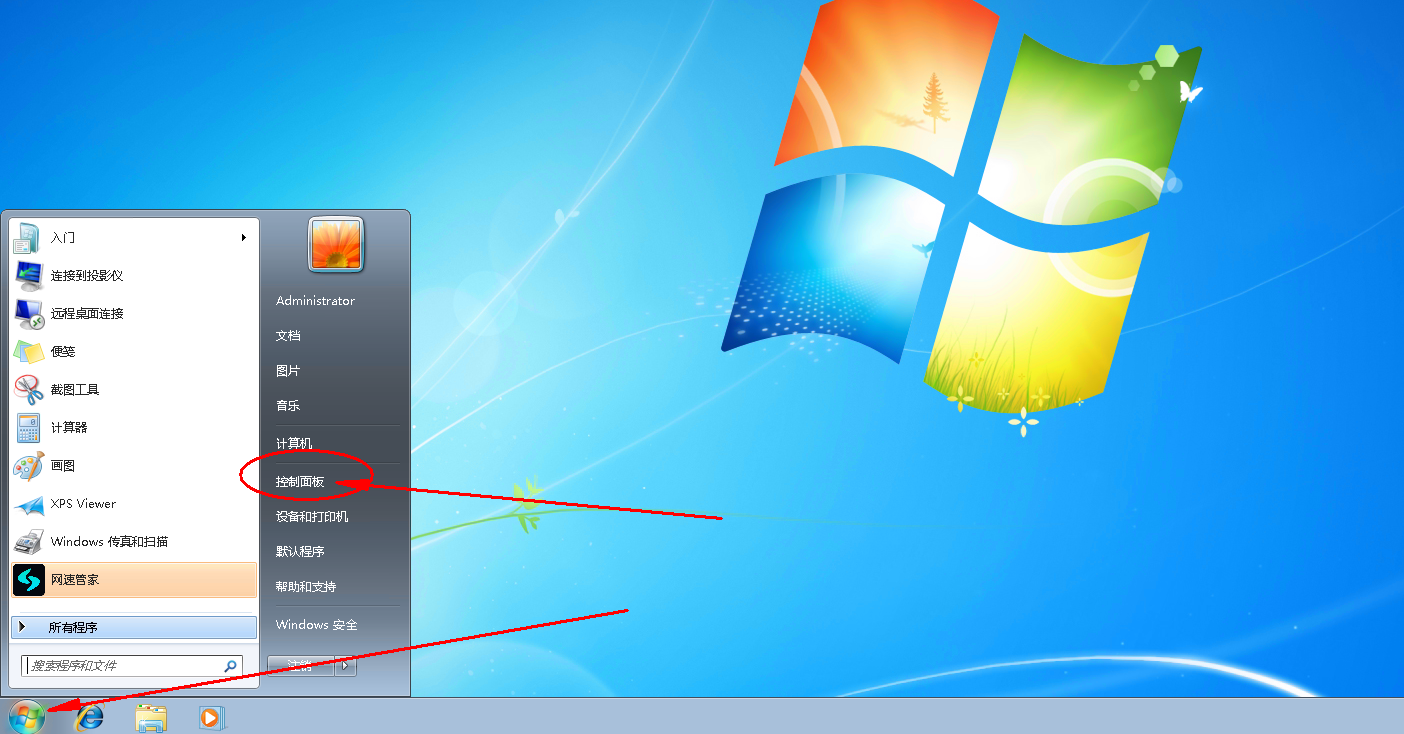Open 帮助和支持 help and support
This screenshot has height=734, width=1404.
click(x=306, y=587)
